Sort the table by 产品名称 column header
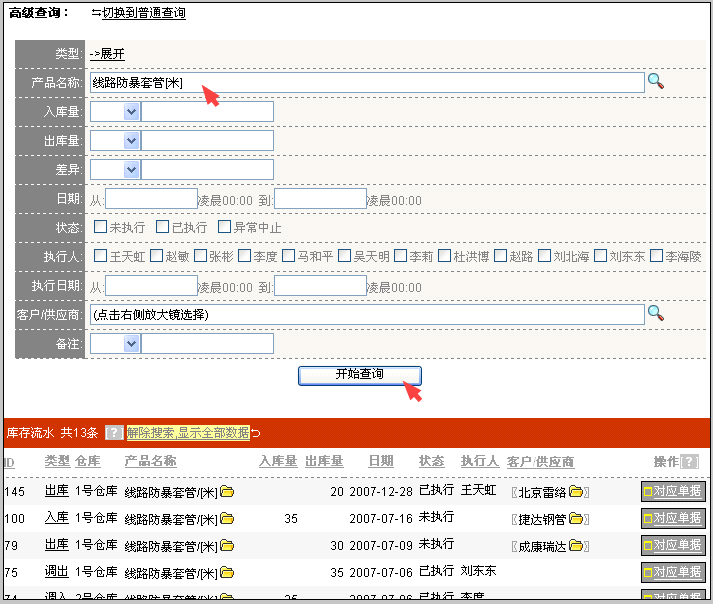The height and width of the screenshot is (604, 713). point(150,461)
